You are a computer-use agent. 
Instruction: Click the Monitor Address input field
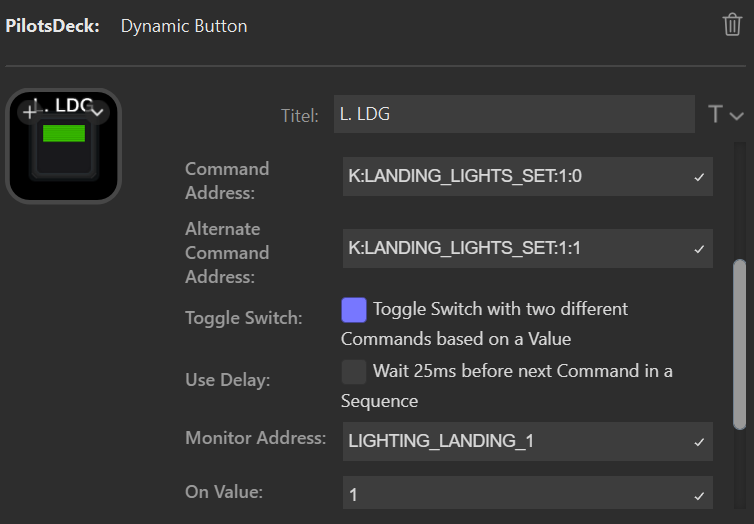pos(514,442)
